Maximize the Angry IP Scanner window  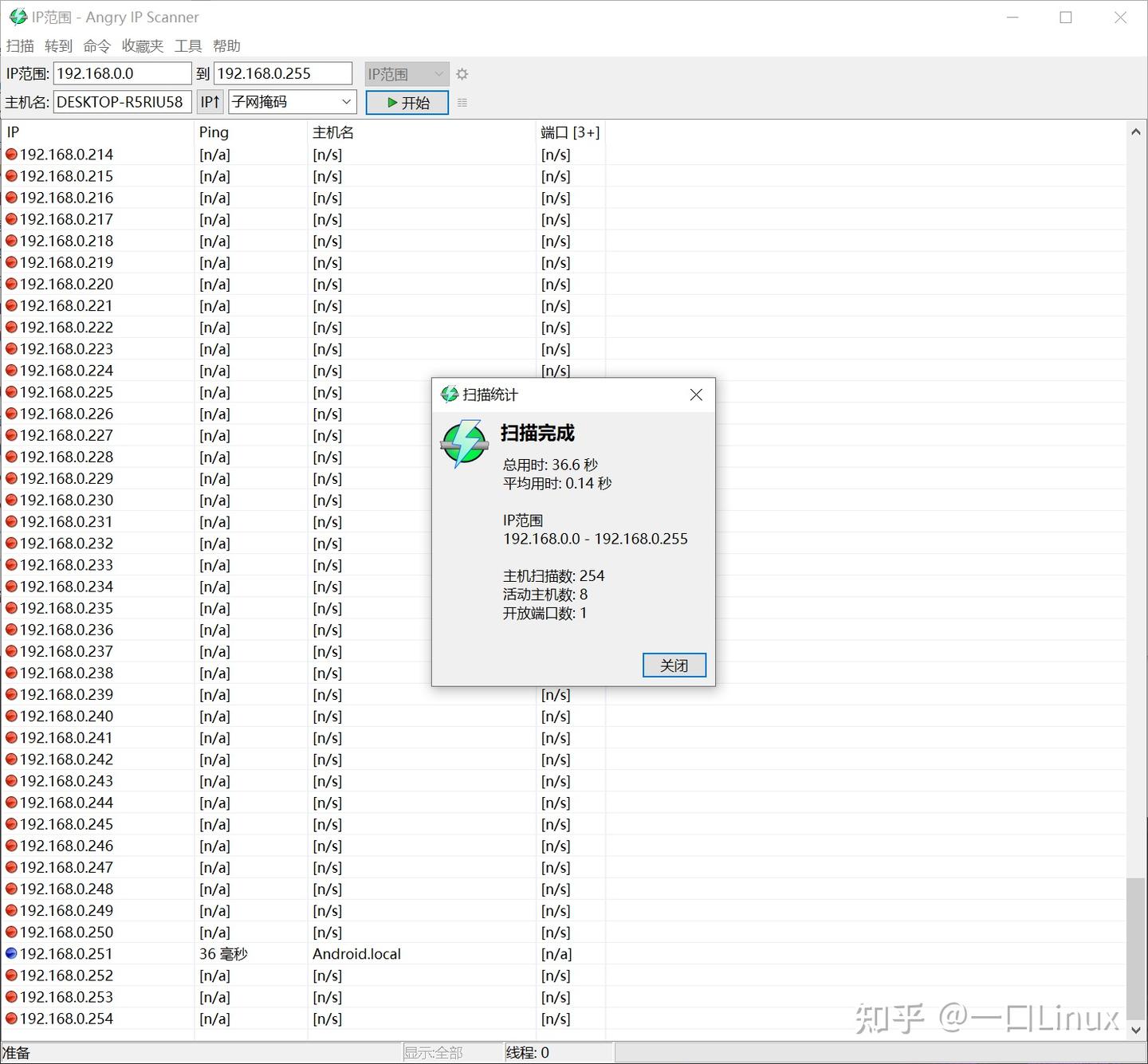click(1066, 18)
